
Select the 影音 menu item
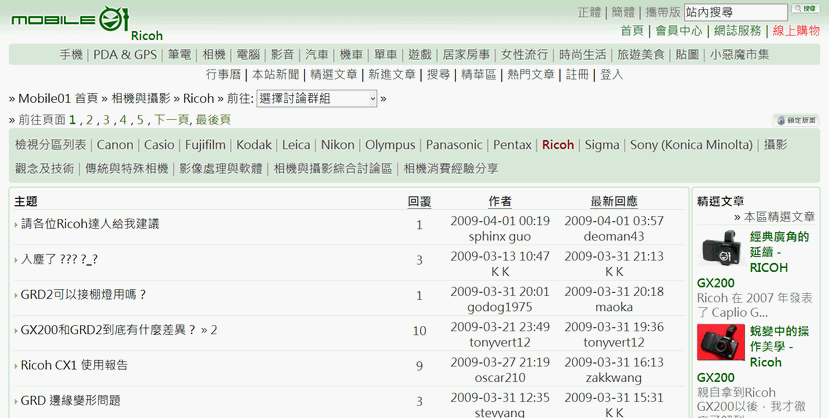coord(282,54)
